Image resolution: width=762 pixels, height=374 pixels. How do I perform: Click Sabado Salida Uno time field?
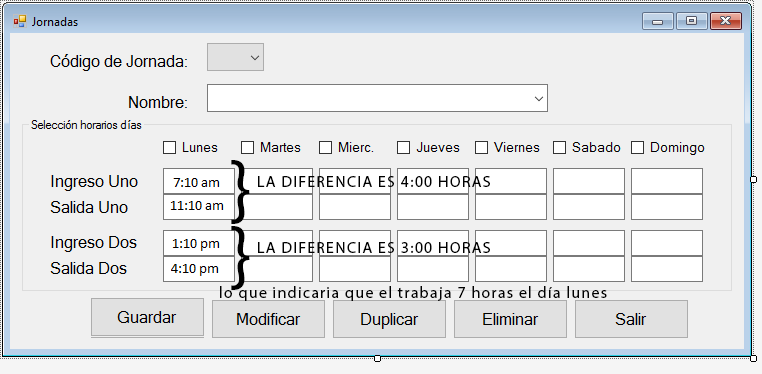(x=589, y=207)
